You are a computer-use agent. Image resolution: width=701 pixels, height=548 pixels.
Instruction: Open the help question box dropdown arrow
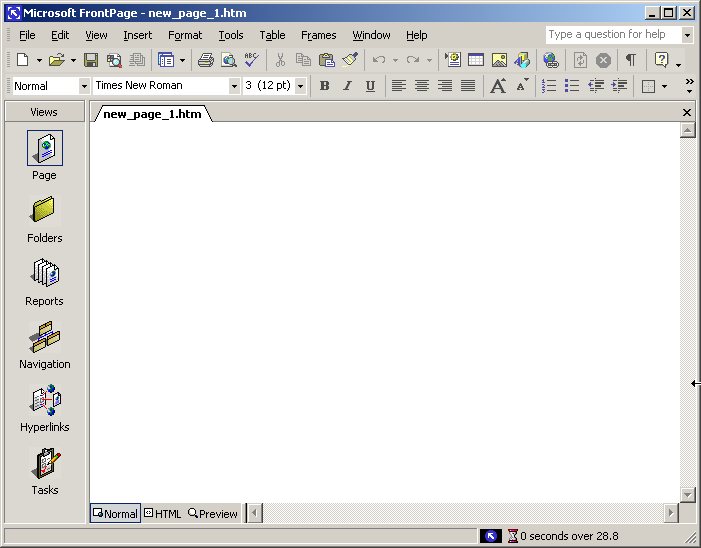point(688,35)
